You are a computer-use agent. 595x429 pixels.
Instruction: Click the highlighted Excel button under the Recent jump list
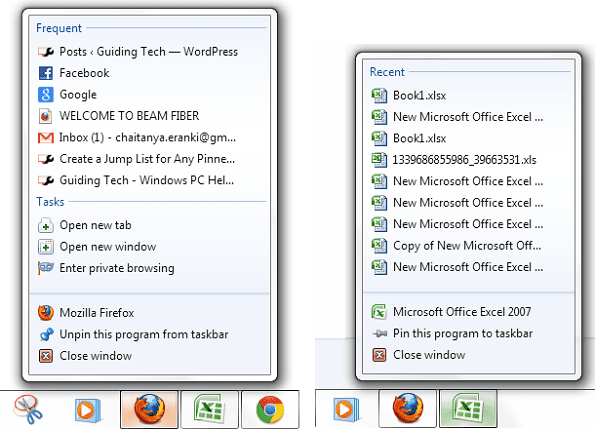(468, 409)
